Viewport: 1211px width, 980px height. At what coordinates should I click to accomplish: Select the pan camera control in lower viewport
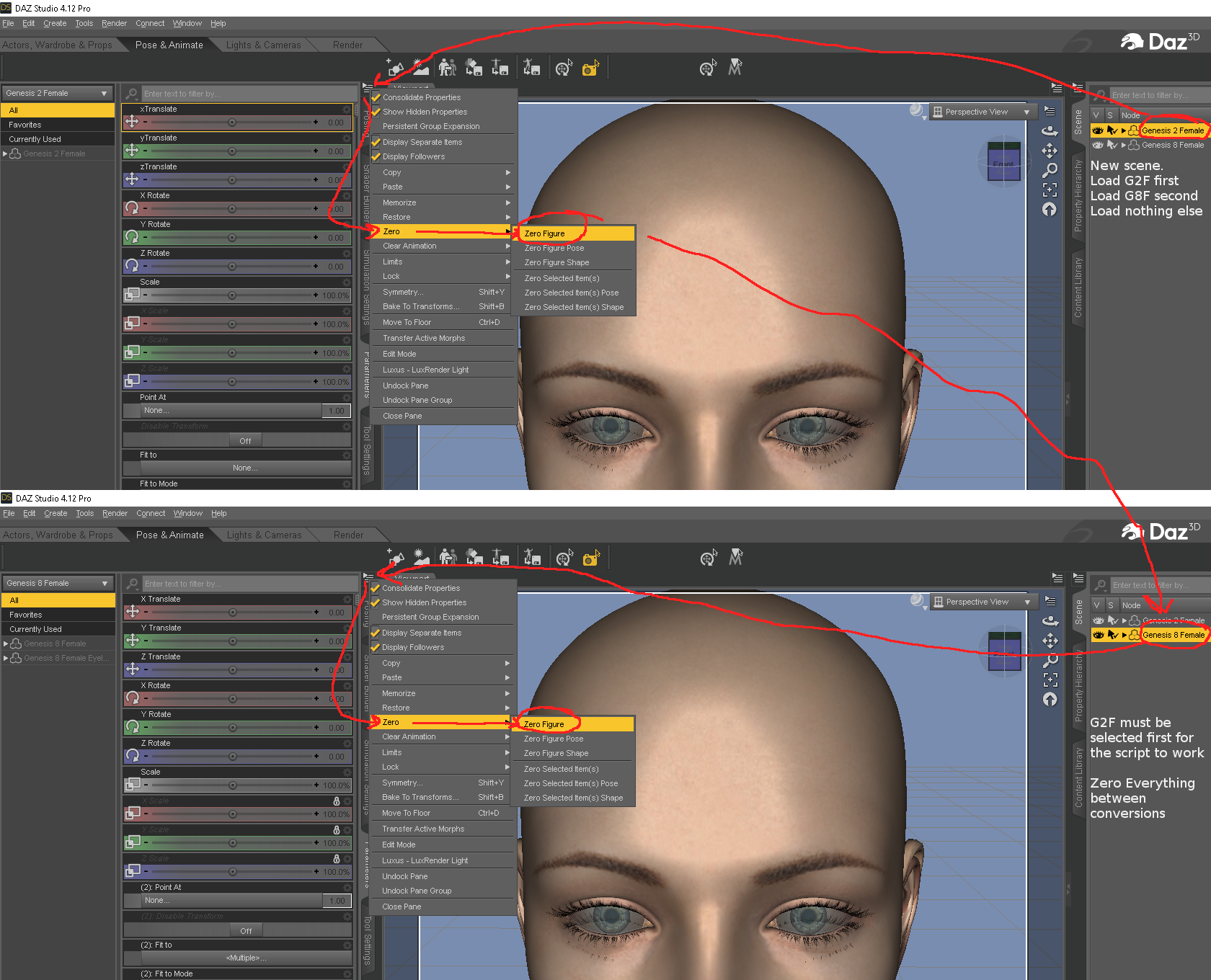[x=1051, y=641]
